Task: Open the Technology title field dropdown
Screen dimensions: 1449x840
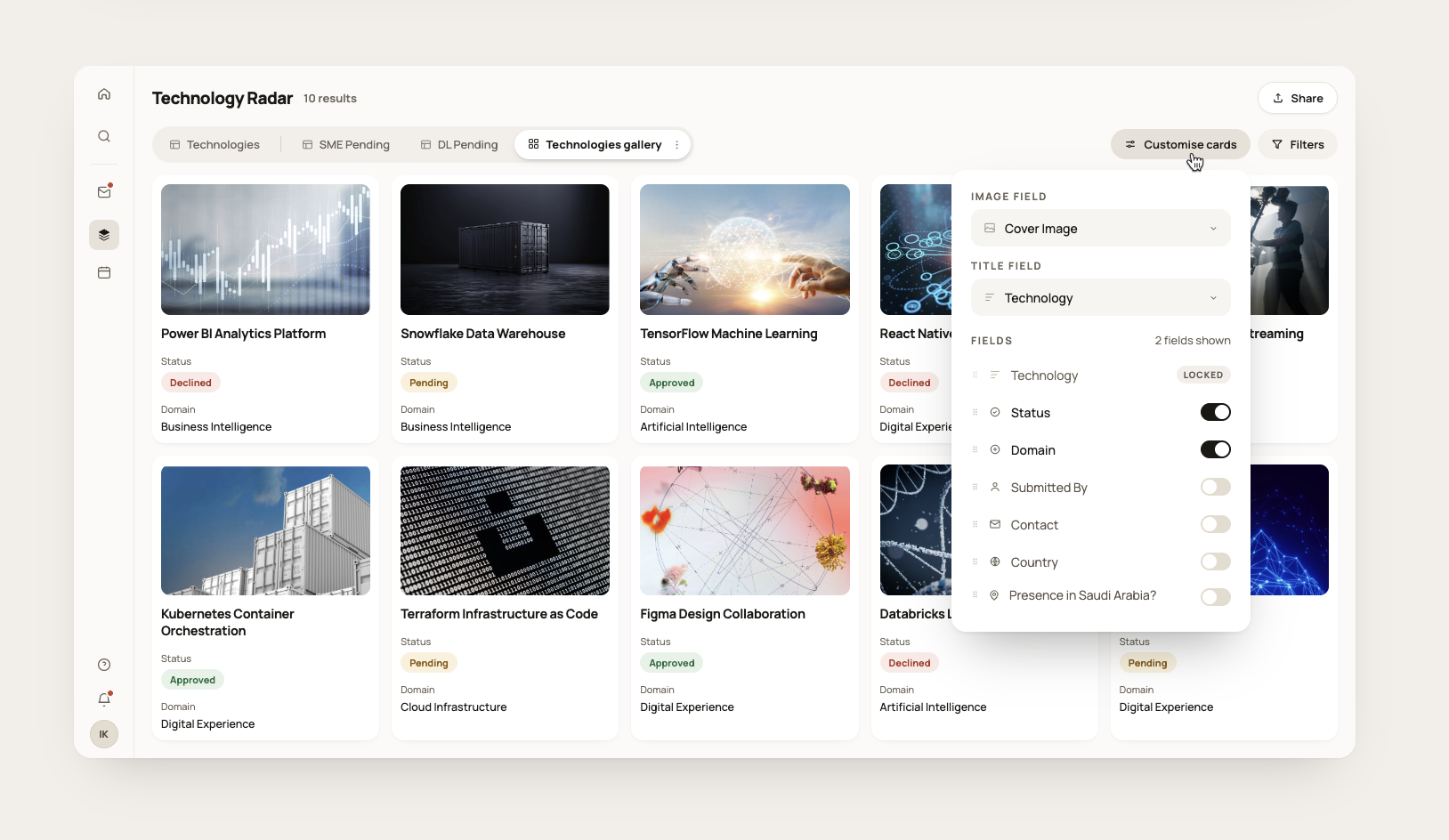Action: coord(1101,297)
